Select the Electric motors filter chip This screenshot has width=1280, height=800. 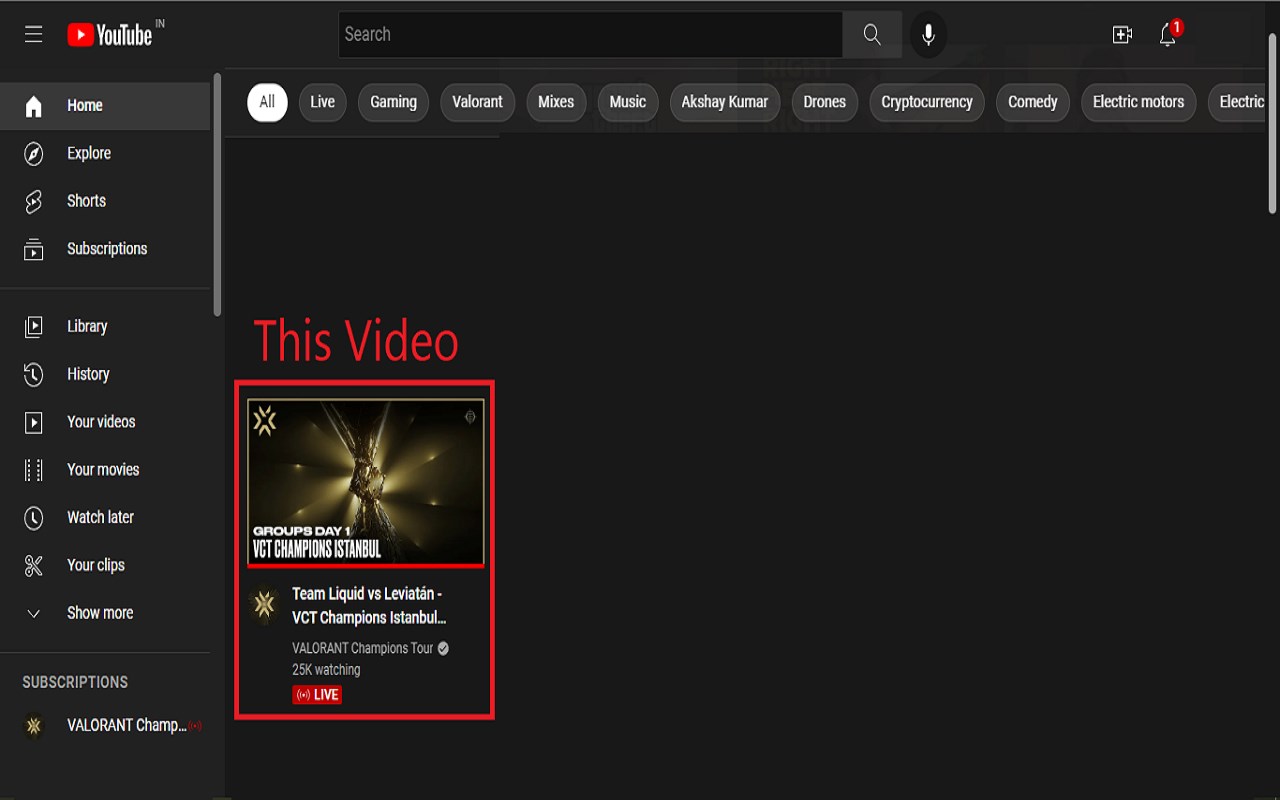[1138, 102]
